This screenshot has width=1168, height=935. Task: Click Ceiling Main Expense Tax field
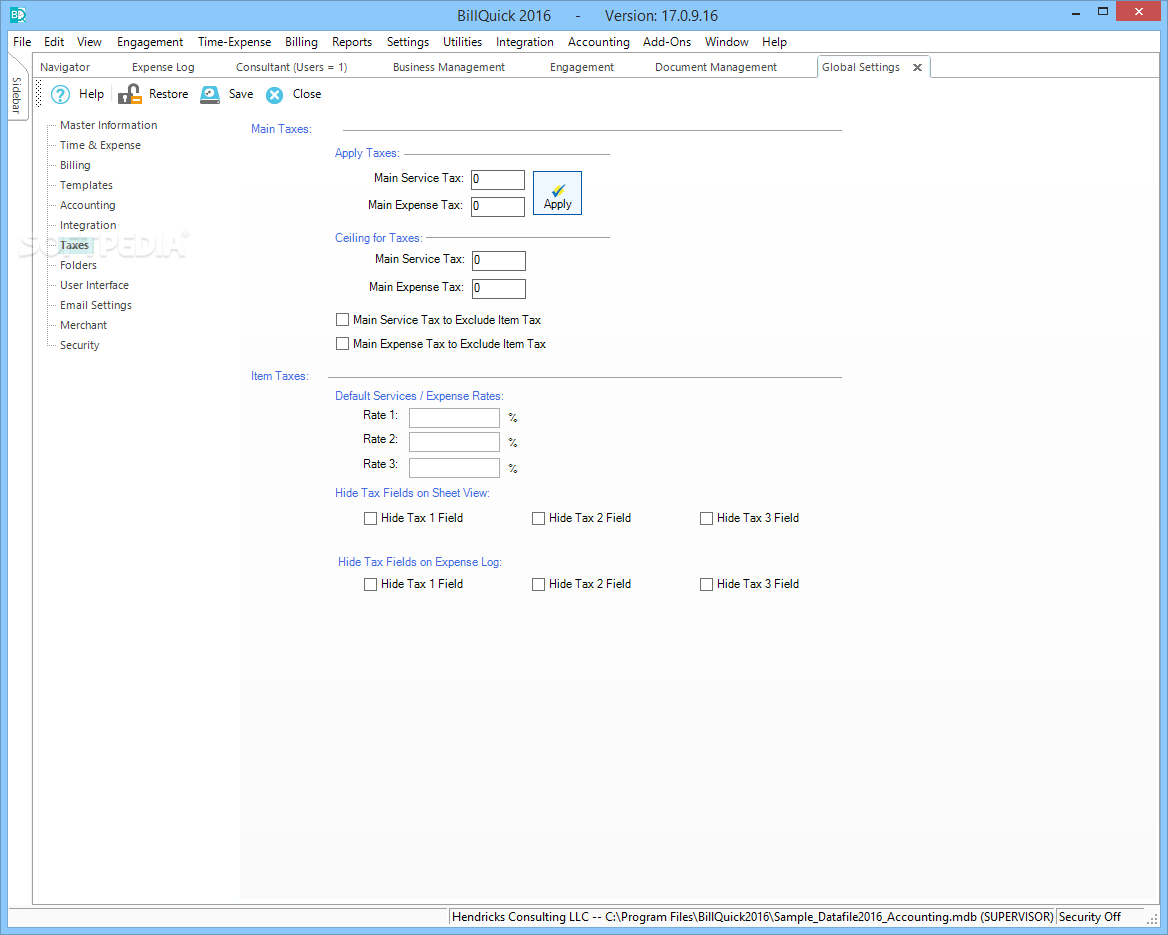coord(499,288)
